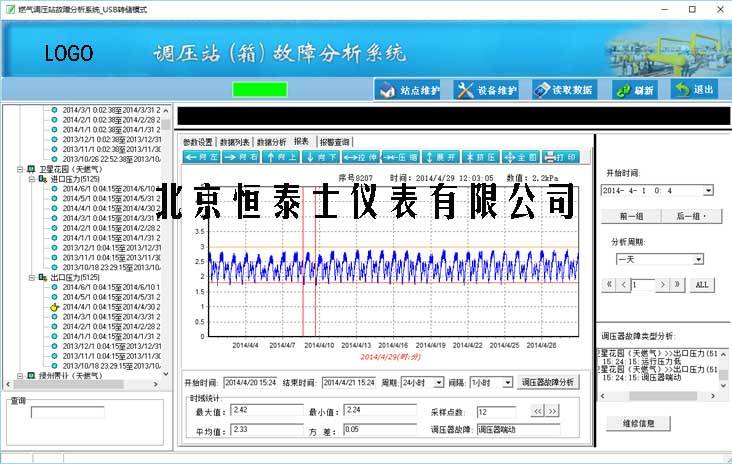This screenshot has height=464, width=732.
Task: Select 2014/6/1 0:04:15 entry under 进口压力
Action: point(109,189)
